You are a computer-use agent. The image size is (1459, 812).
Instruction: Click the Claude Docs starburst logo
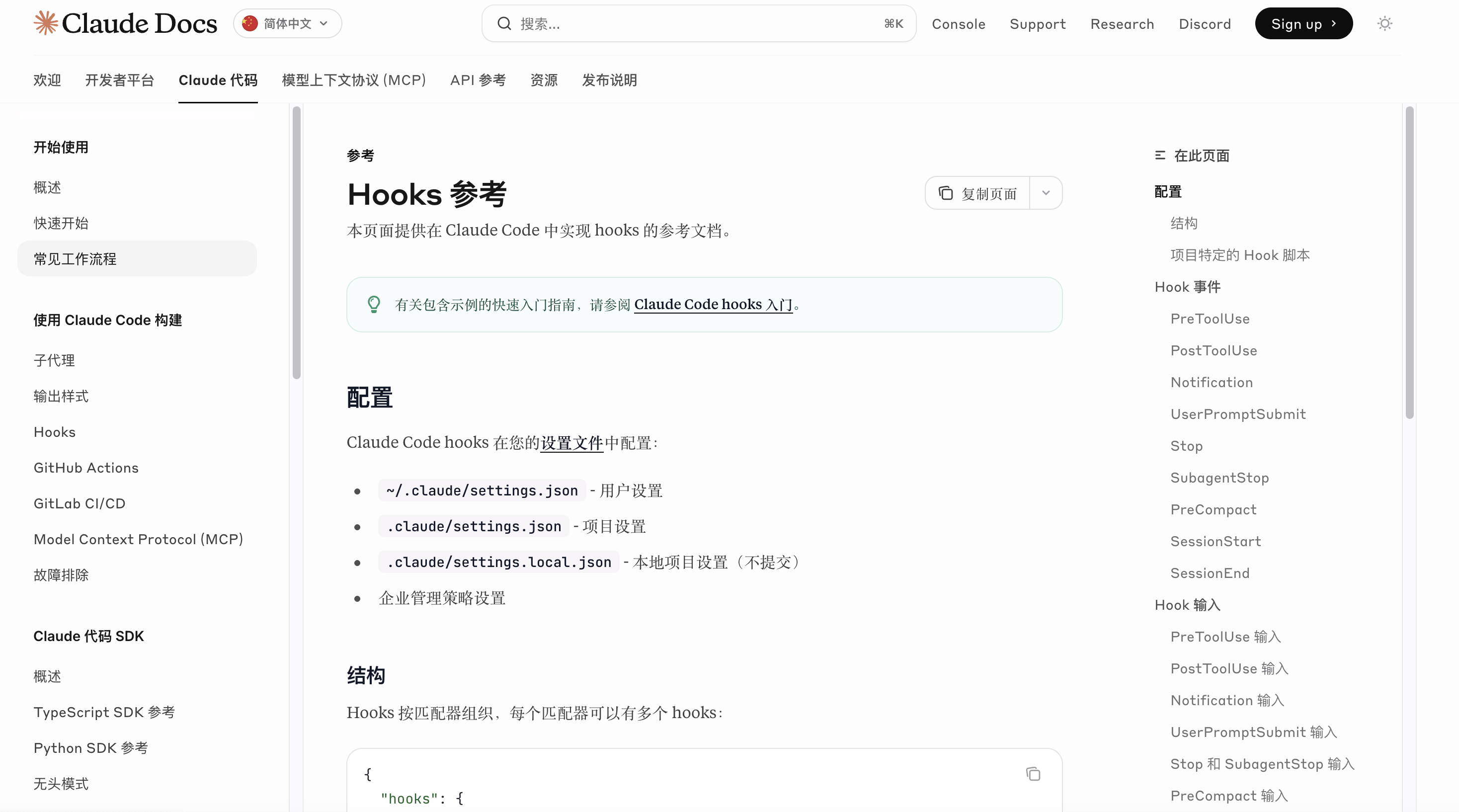coord(45,23)
